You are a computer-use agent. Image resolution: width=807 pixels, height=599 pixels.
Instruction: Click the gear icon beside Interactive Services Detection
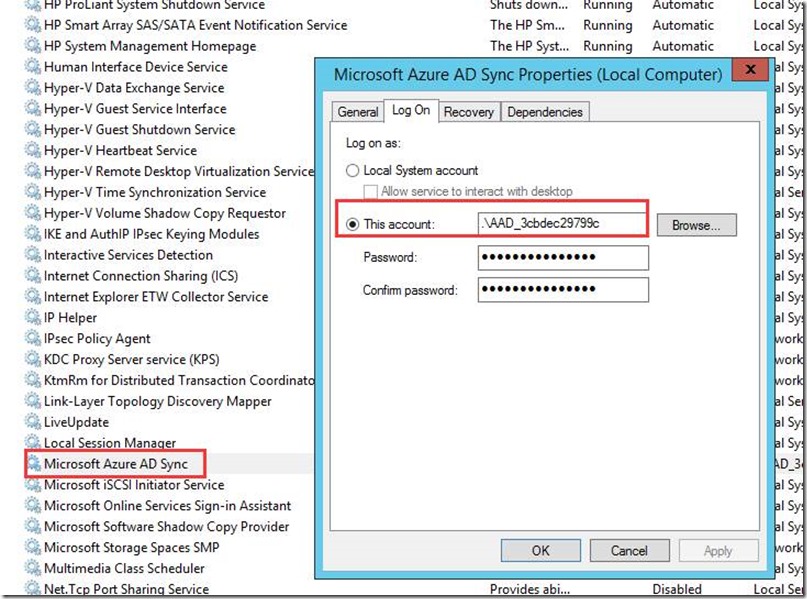click(x=32, y=255)
